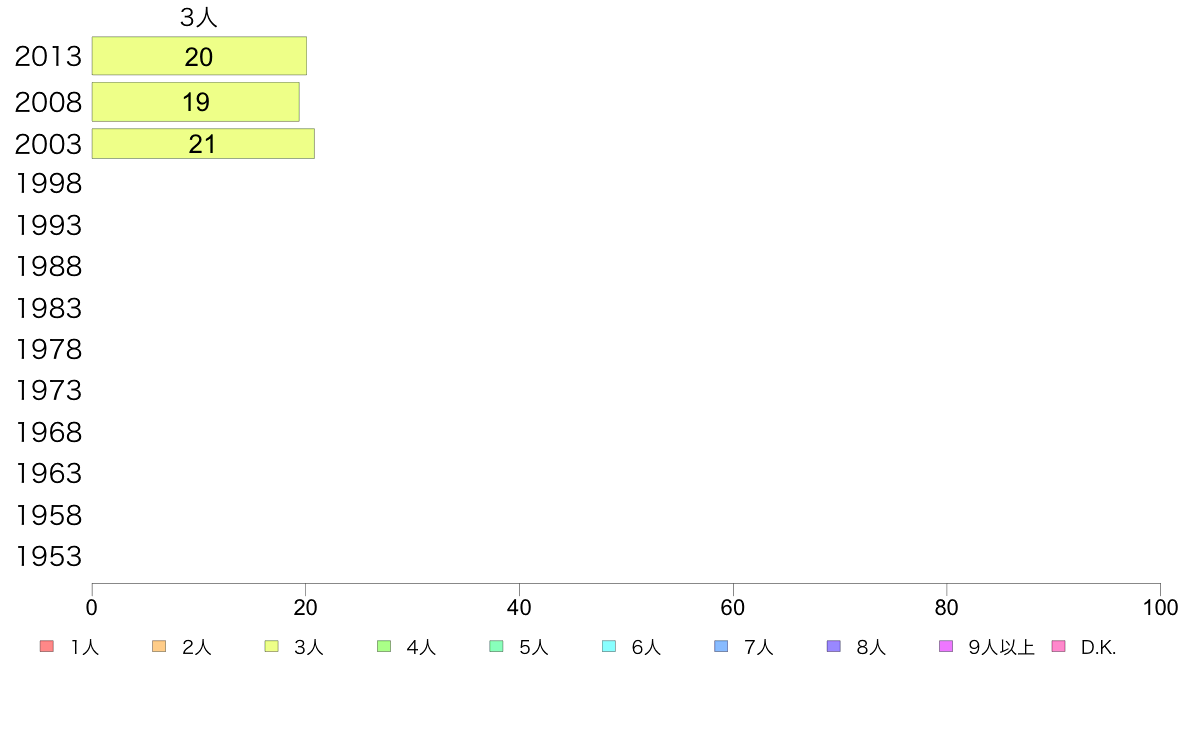Image resolution: width=1188 pixels, height=736 pixels.
Task: Select the 1953 year axis label
Action: 48,556
